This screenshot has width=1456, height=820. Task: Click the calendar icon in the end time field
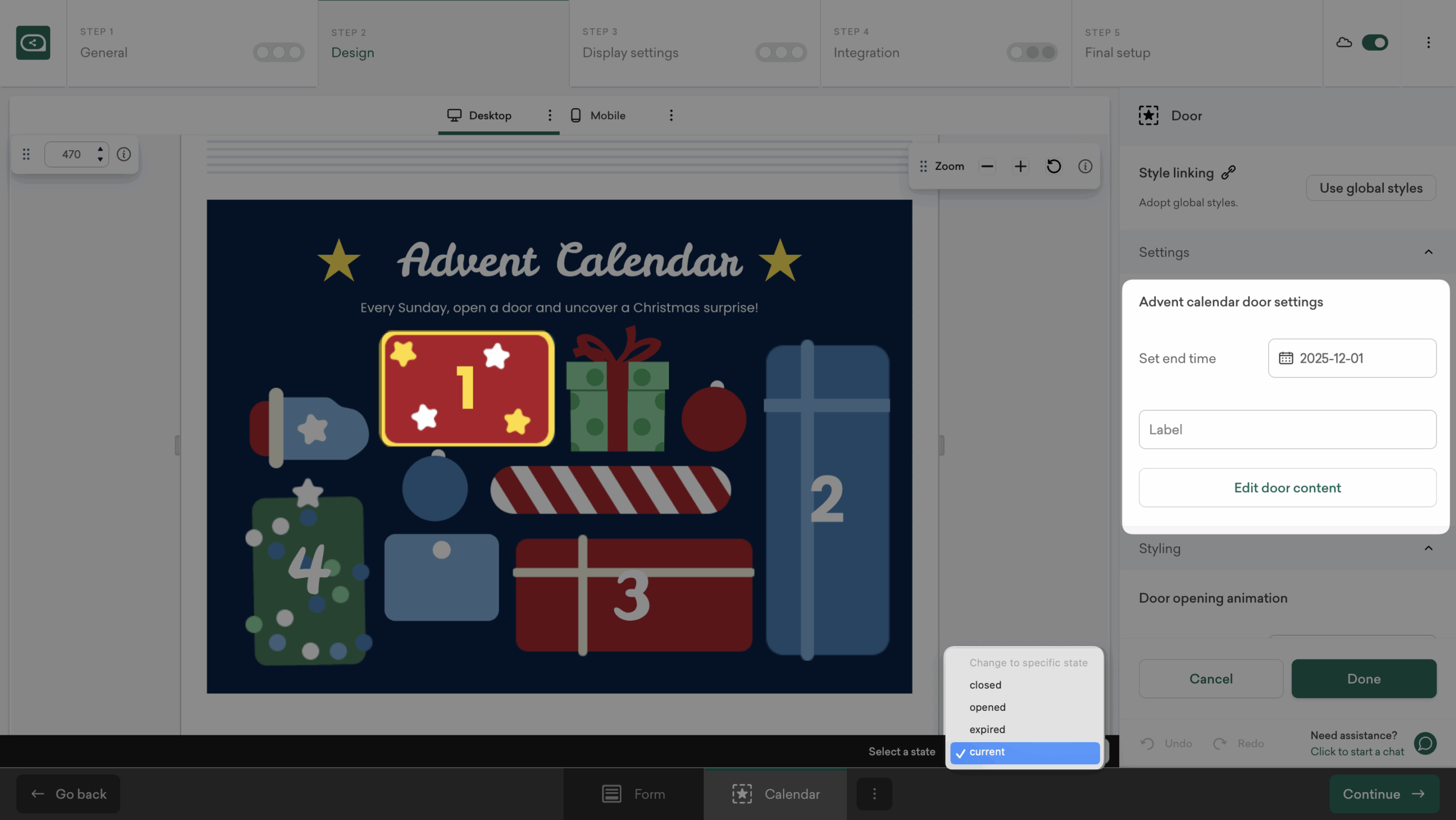(1285, 358)
